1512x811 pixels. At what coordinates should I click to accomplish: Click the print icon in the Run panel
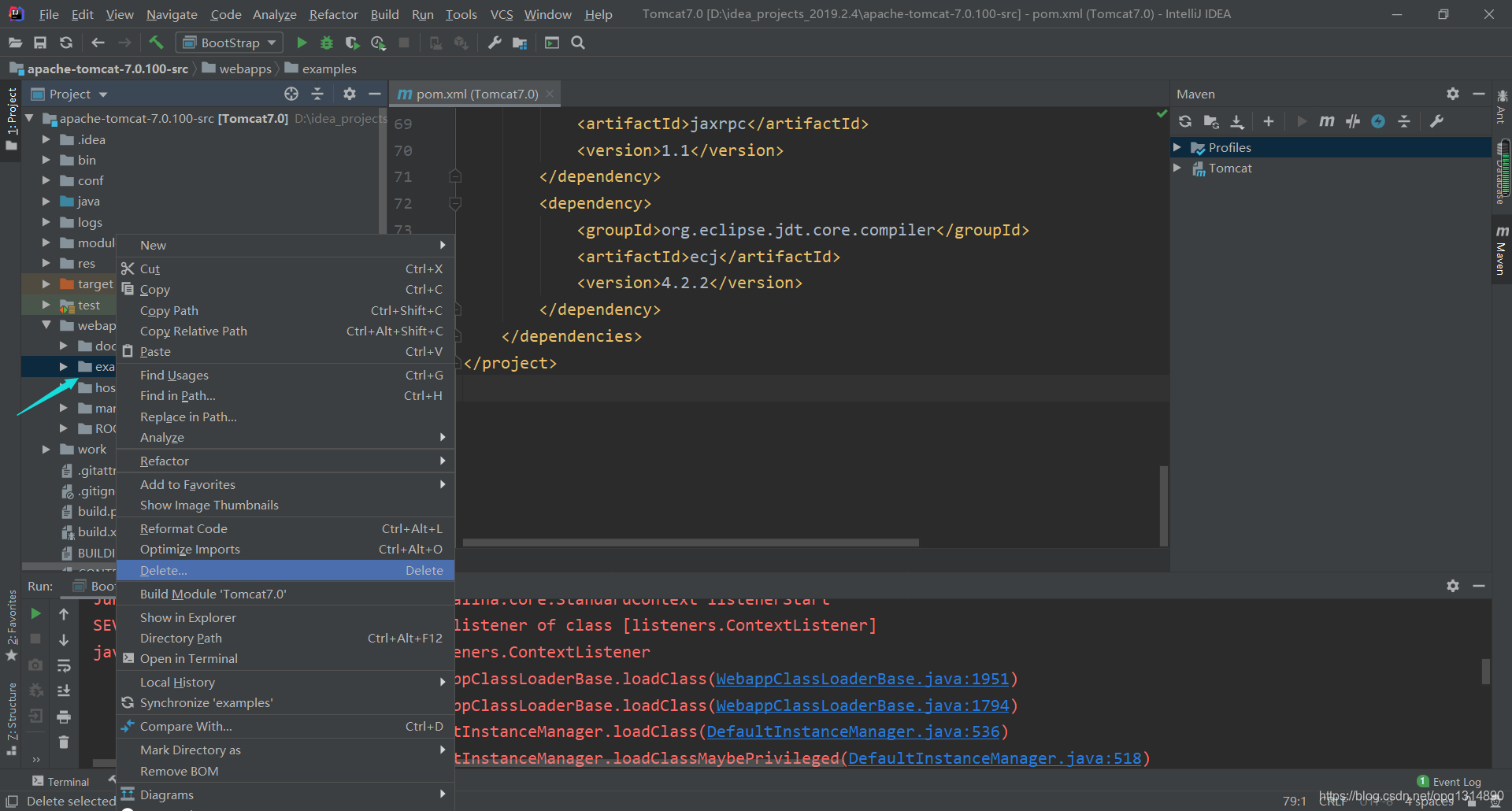pyautogui.click(x=64, y=717)
